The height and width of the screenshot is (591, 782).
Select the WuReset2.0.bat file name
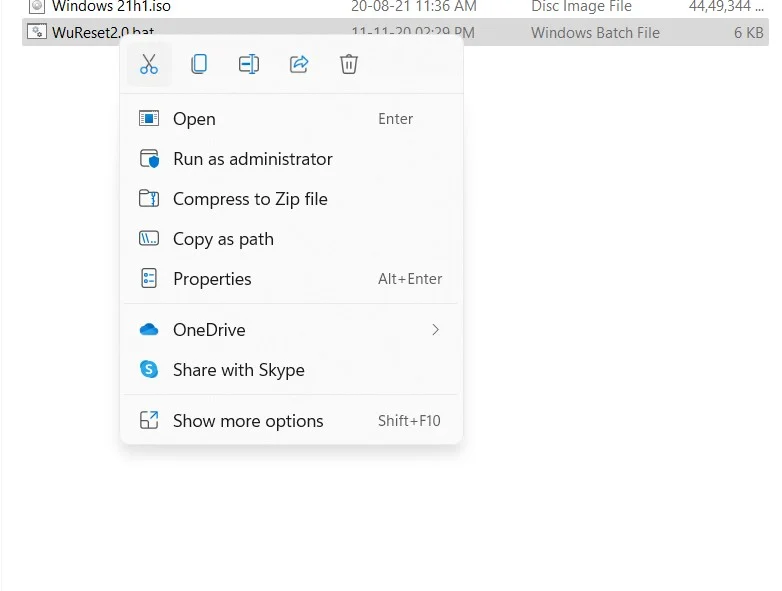[x=103, y=32]
